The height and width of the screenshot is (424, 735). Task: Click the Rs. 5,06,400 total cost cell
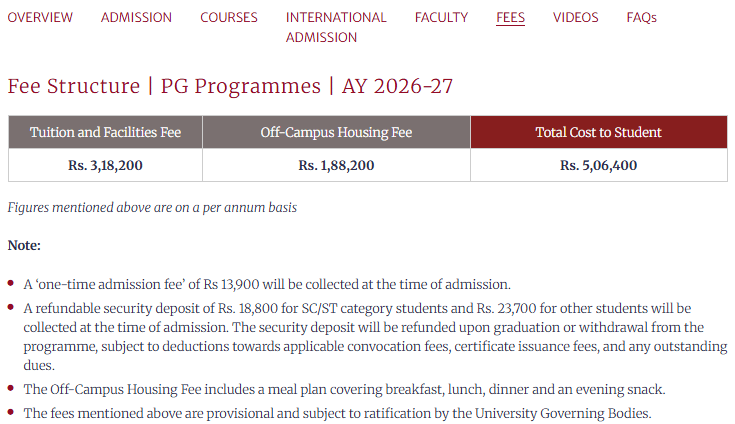pos(598,165)
